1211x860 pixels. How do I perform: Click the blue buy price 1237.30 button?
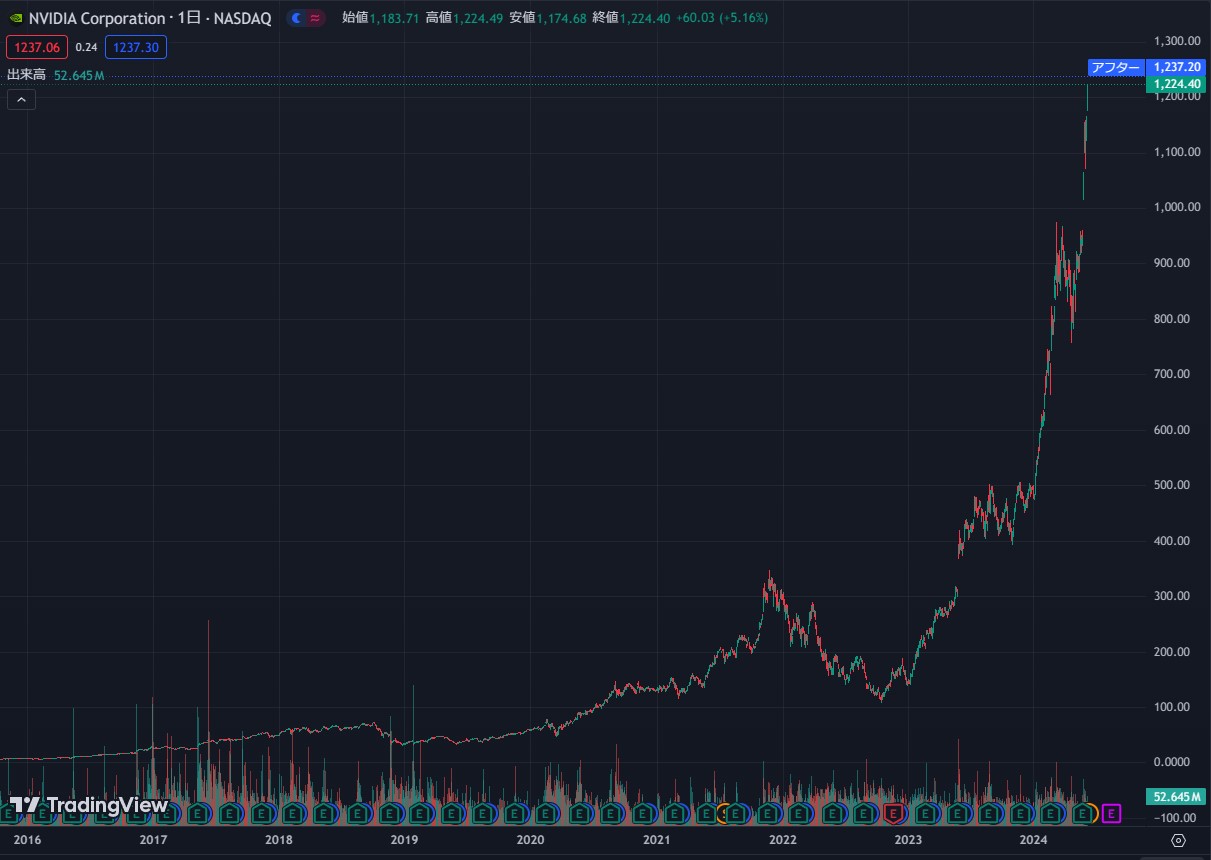coord(135,46)
